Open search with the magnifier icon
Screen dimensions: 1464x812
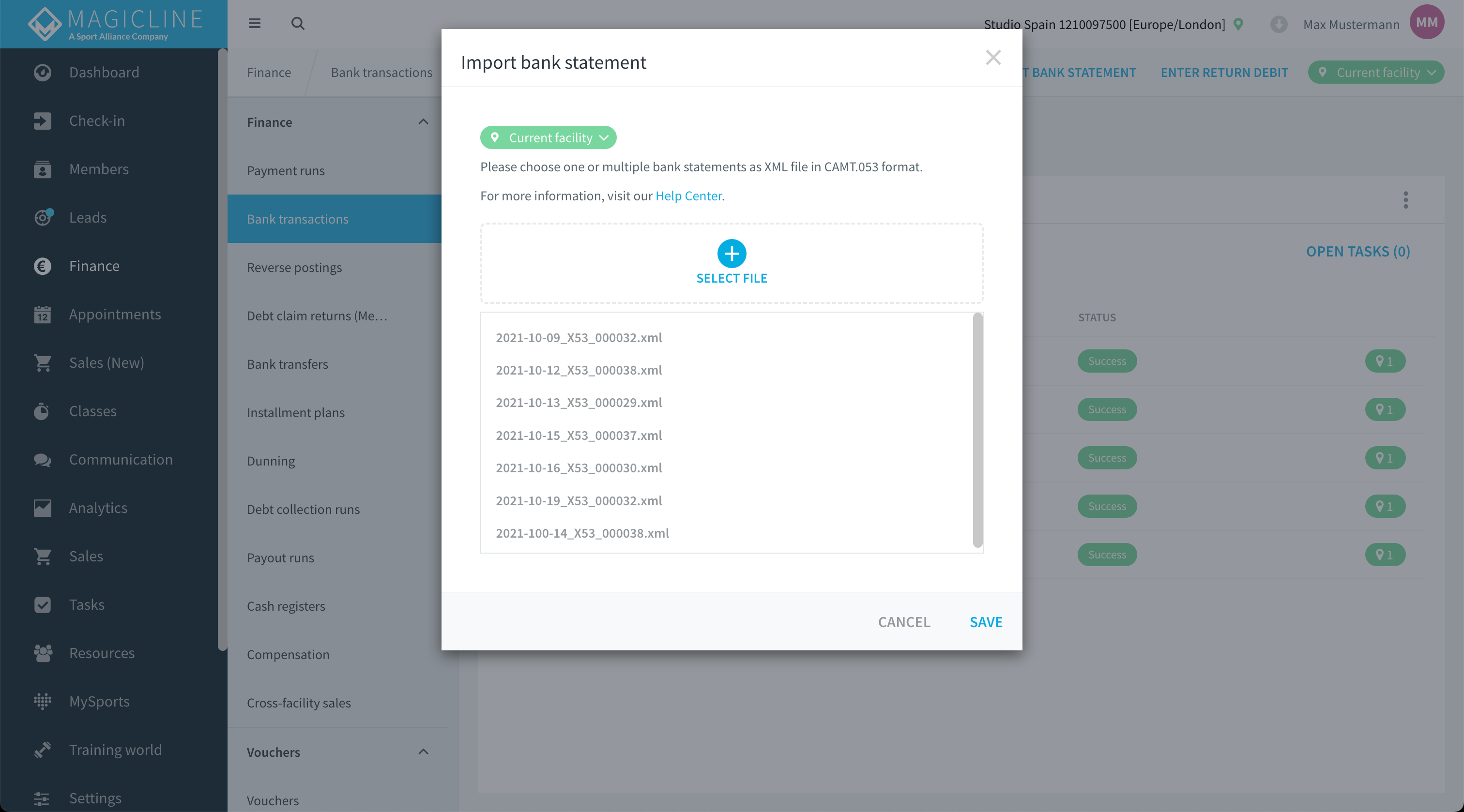[298, 23]
